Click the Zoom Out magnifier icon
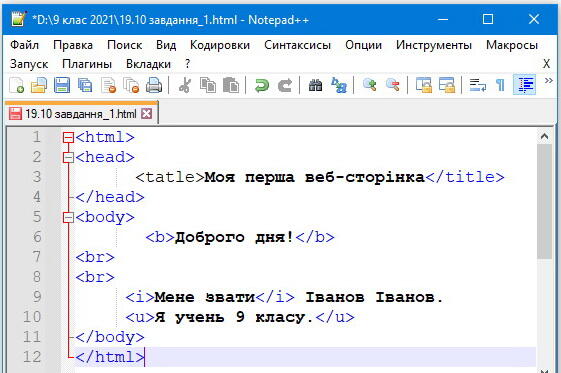561x373 pixels. 393,85
